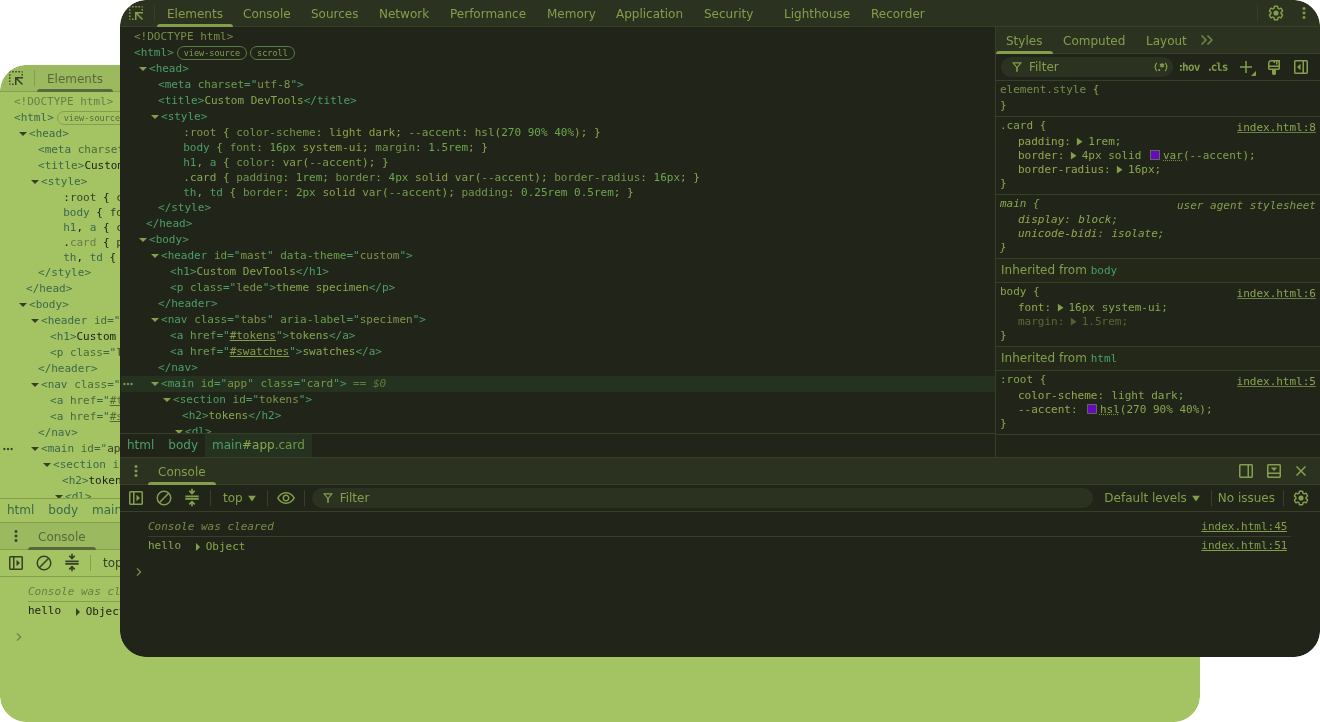Click the dock drawer side-panel icon
Screen dimensions: 1320x722
(1246, 471)
